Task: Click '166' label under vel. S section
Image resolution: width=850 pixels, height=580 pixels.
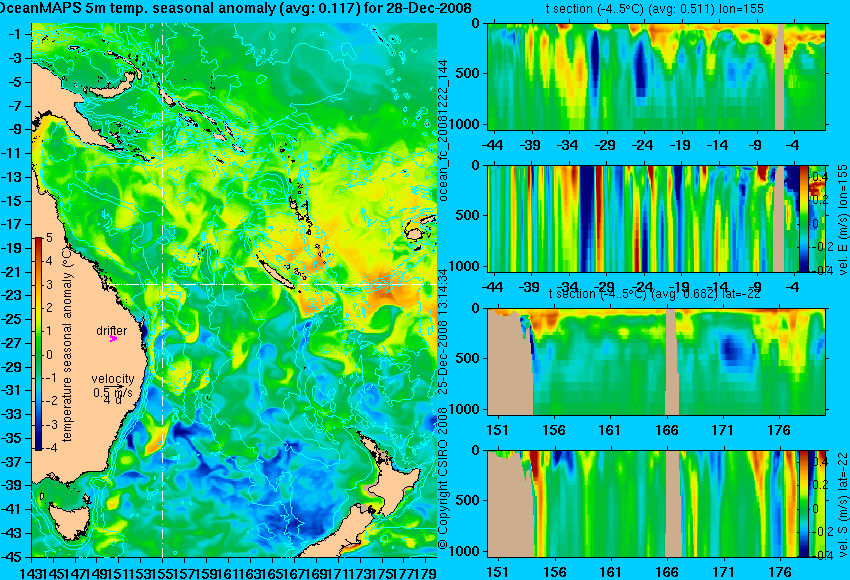Action: [667, 572]
